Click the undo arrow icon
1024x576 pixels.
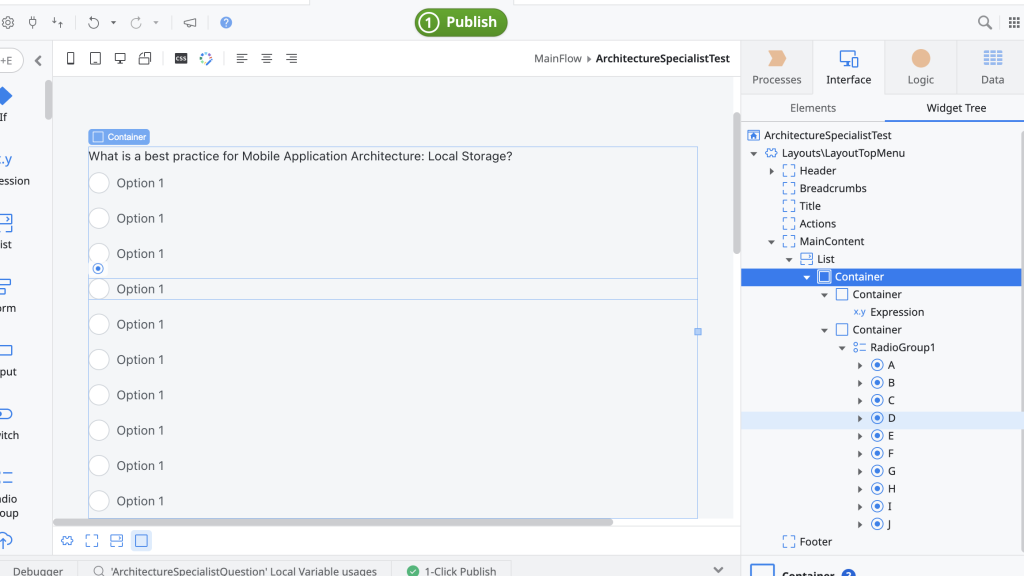pos(94,22)
